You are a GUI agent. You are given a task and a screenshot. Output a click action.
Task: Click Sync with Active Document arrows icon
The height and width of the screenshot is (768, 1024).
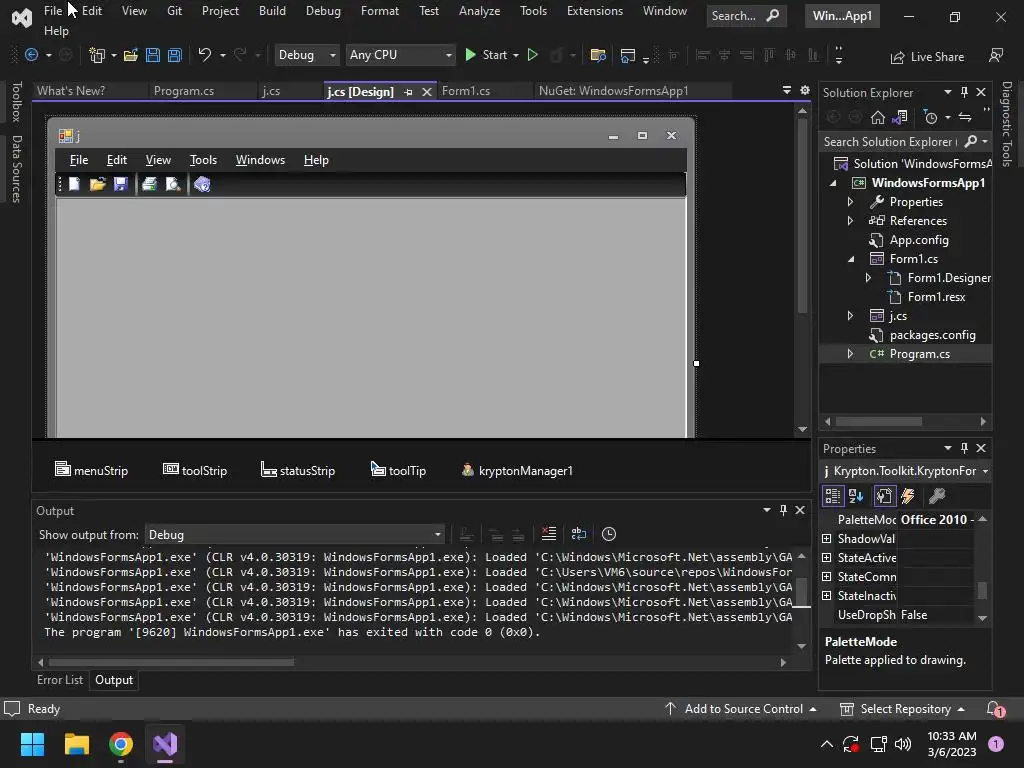click(x=965, y=118)
